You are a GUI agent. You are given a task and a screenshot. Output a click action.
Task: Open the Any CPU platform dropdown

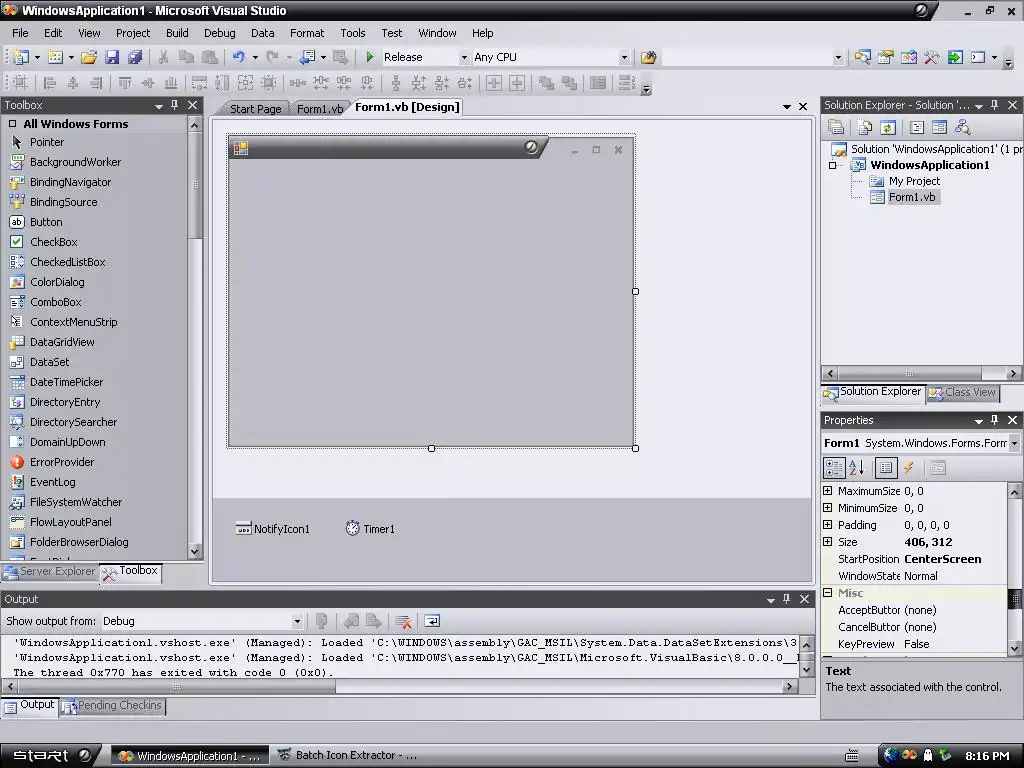pos(624,57)
